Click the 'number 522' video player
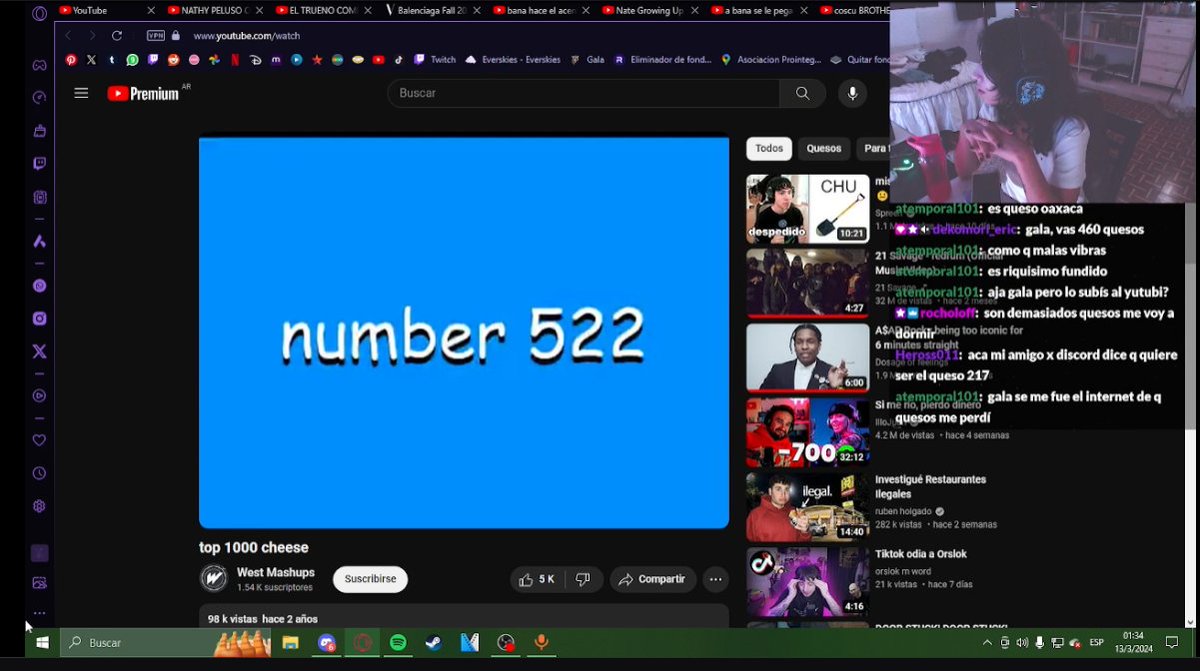This screenshot has width=1200, height=671. point(464,332)
